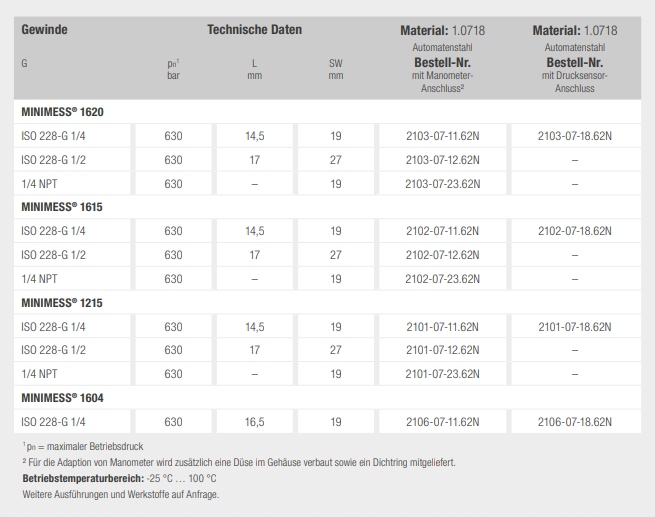Click the MINIMESS 1215 section heading

62,303
